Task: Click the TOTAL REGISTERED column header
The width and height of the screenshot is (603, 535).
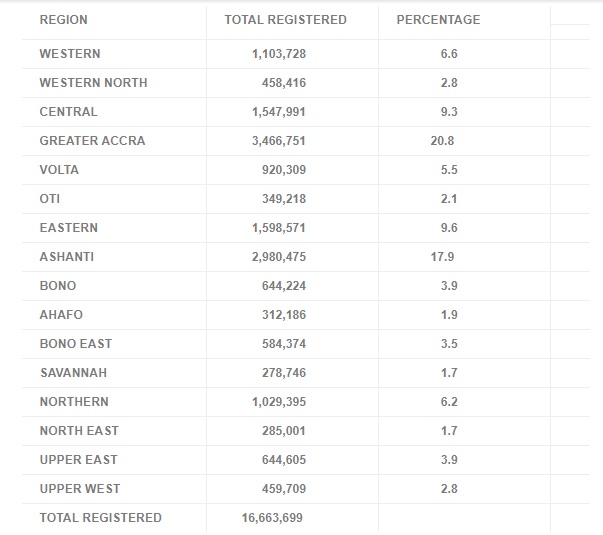Action: pos(286,20)
